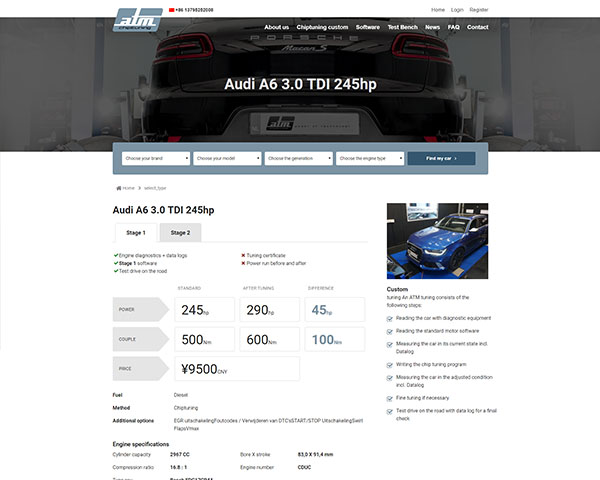
Task: Click the red flag icon beside phone number
Action: coord(173,9)
